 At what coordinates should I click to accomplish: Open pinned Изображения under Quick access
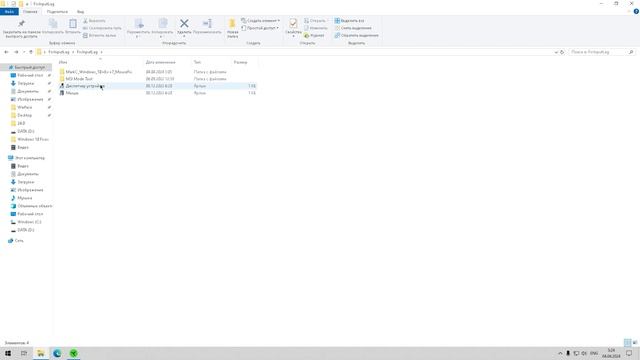pos(30,100)
